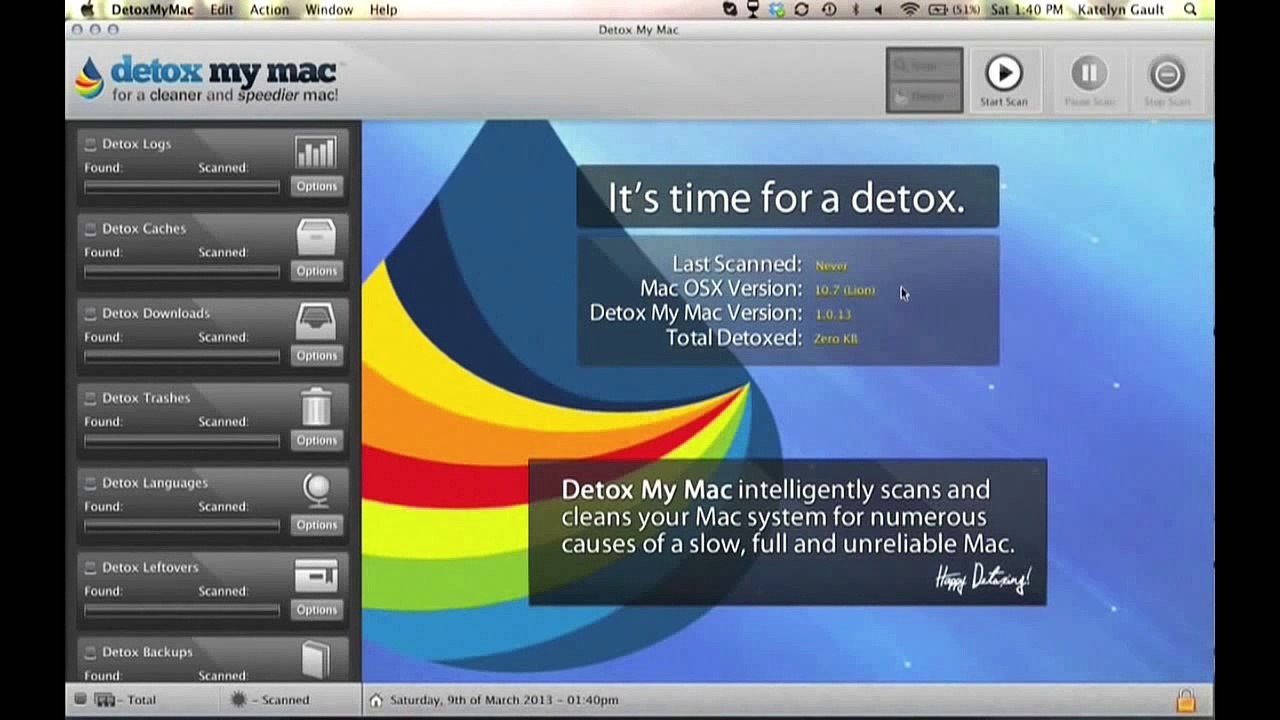Click the 'It's time for a detox.' headline

pos(787,198)
